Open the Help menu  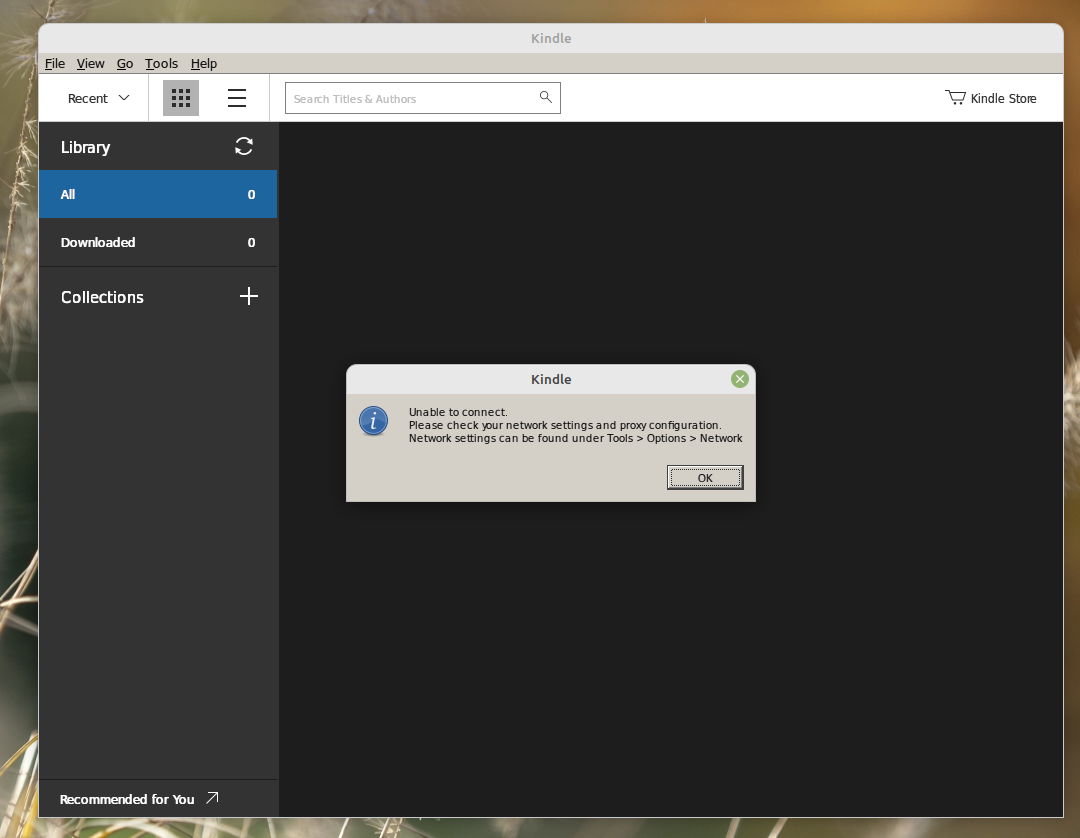pos(204,63)
